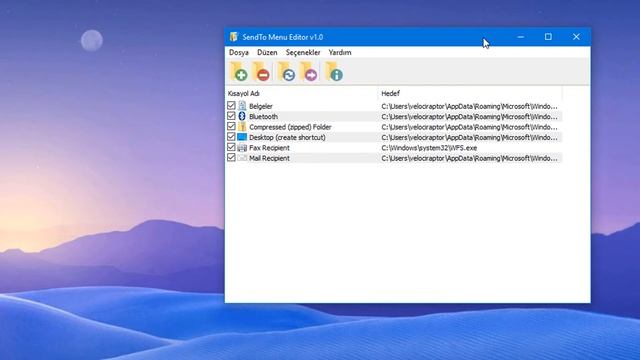Disable the Fax Recipient checkbox
The image size is (640, 360).
click(231, 147)
